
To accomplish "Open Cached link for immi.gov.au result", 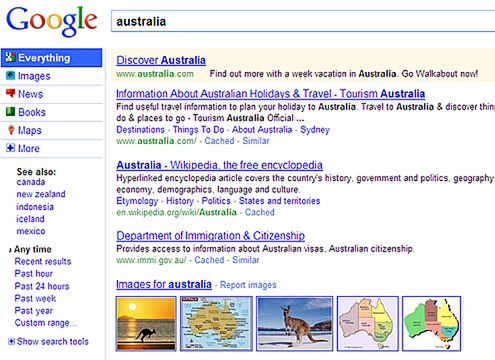I will [209, 260].
